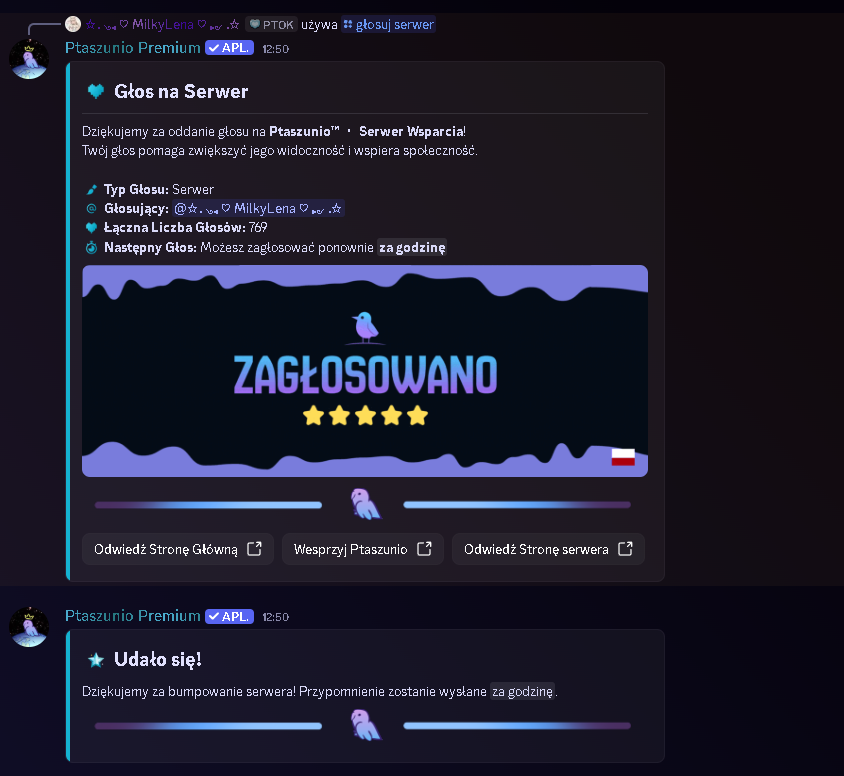This screenshot has width=844, height=776.
Task: Open the PTOK server tag badge
Action: (x=271, y=25)
